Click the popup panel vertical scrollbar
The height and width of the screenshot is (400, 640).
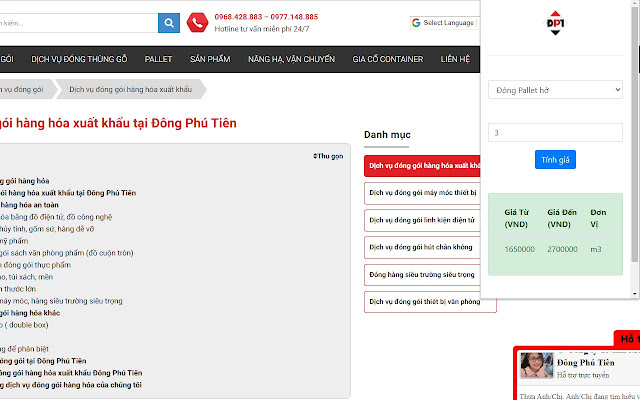coord(635,135)
